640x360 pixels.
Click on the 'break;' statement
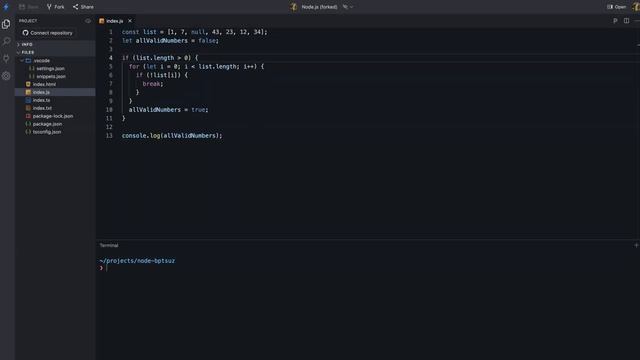pos(153,84)
